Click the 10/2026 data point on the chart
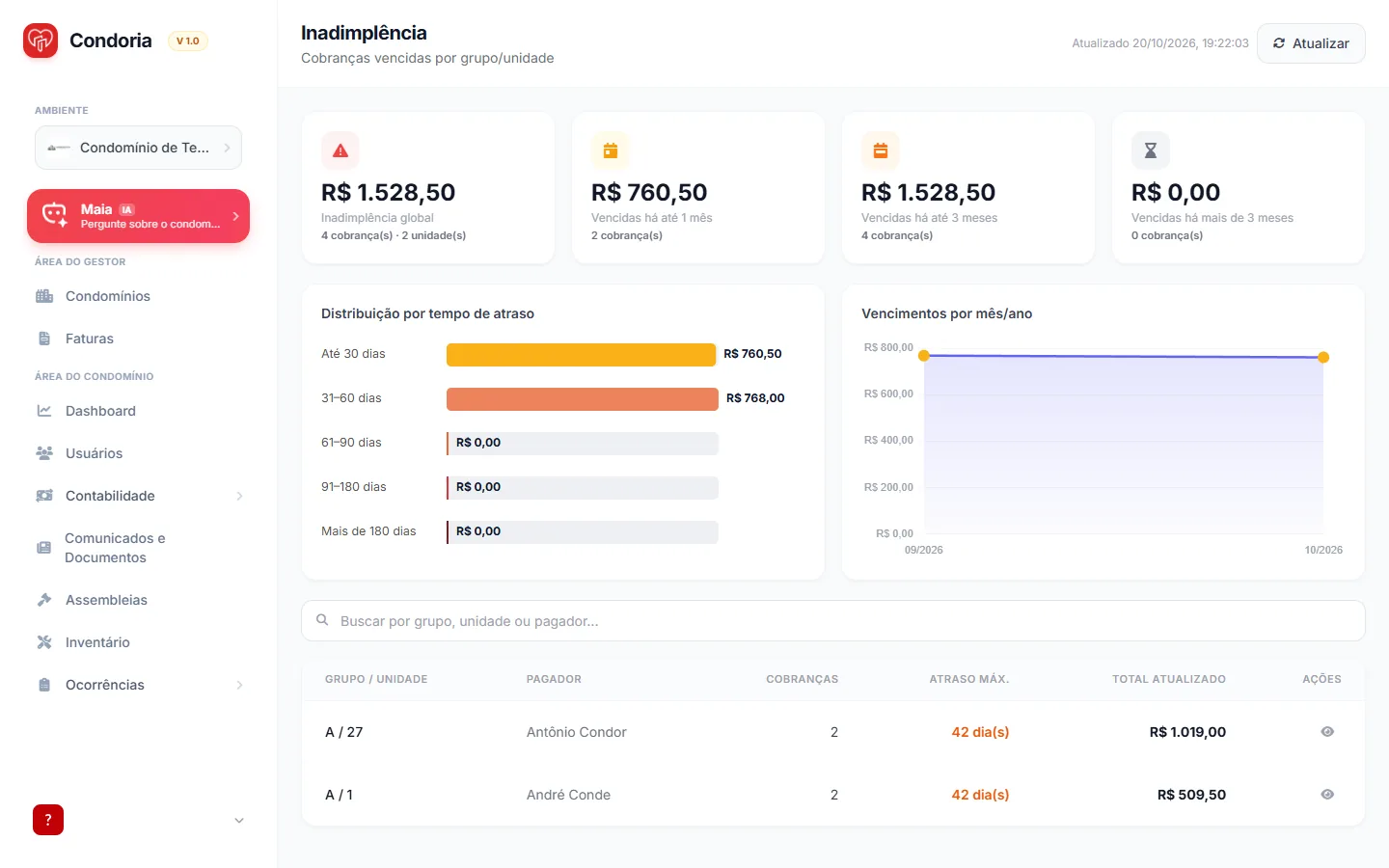The width and height of the screenshot is (1389, 868). pyautogui.click(x=1323, y=357)
